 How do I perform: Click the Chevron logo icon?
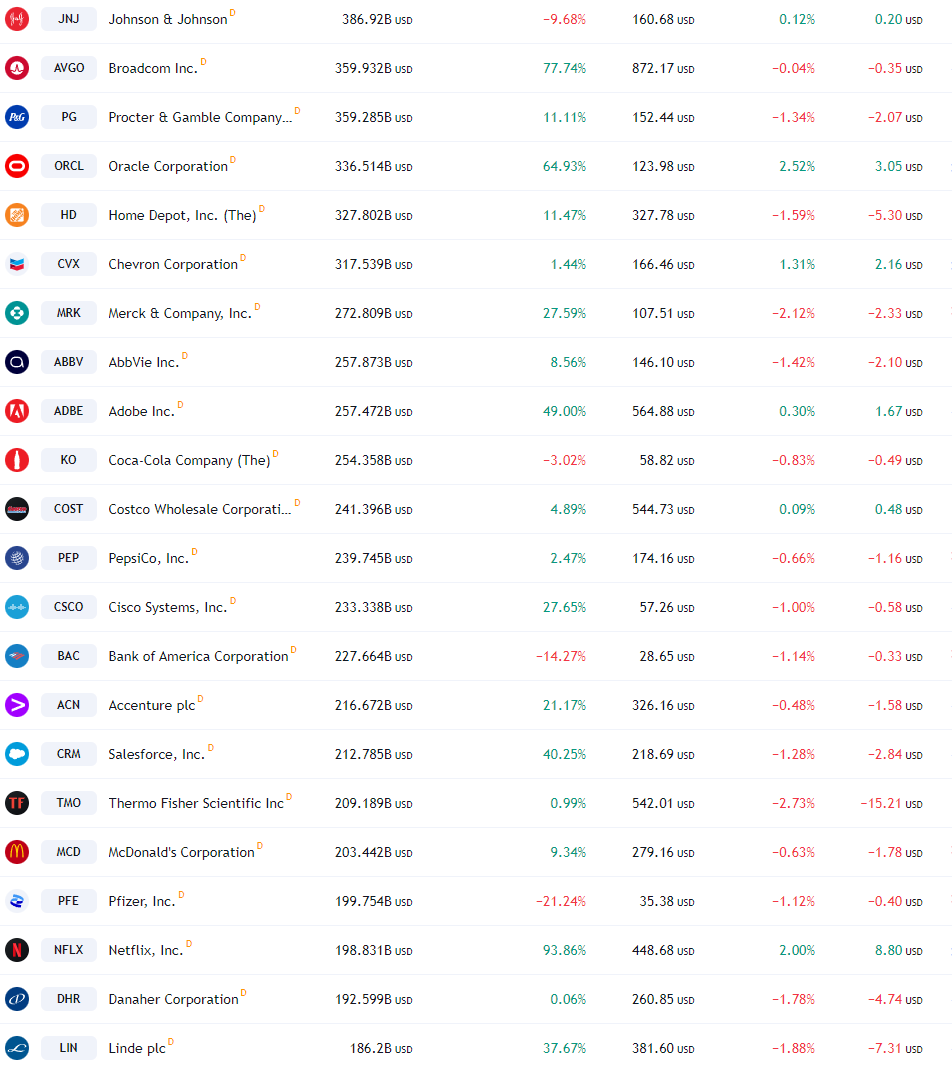(x=17, y=264)
